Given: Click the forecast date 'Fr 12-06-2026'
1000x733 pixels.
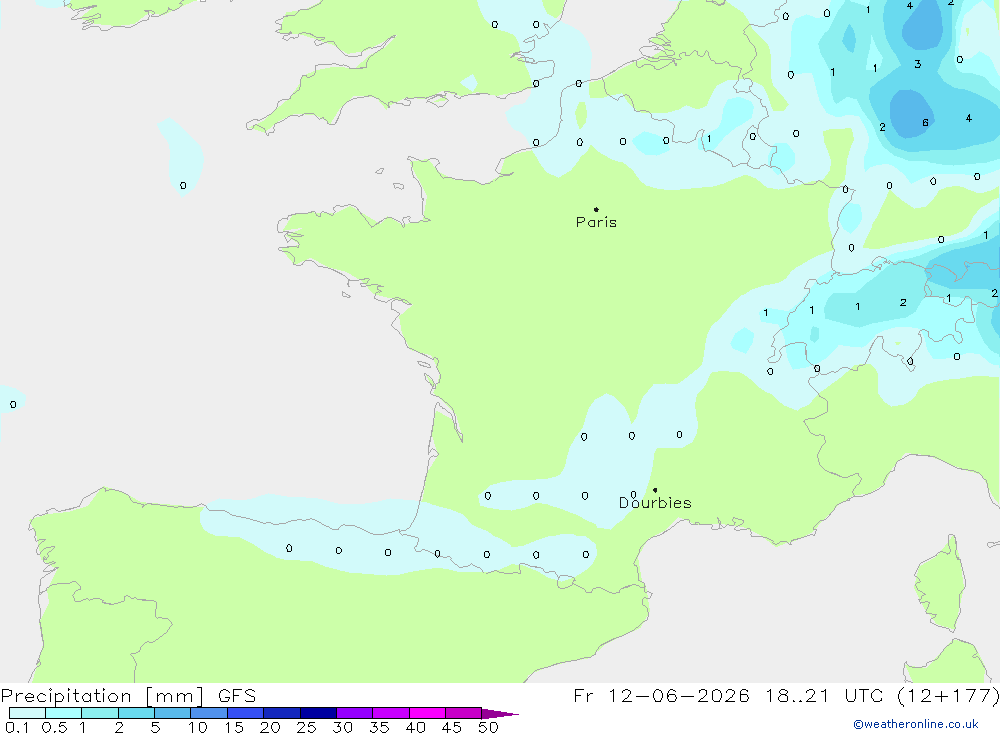Looking at the screenshot, I should click(x=661, y=695).
